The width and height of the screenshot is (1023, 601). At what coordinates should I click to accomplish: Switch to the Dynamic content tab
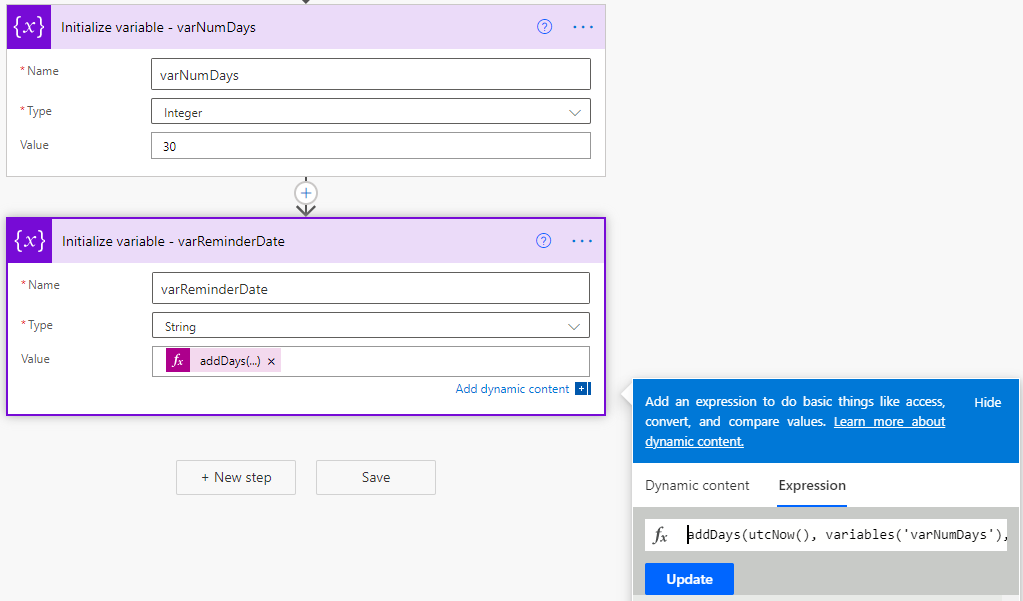(696, 485)
